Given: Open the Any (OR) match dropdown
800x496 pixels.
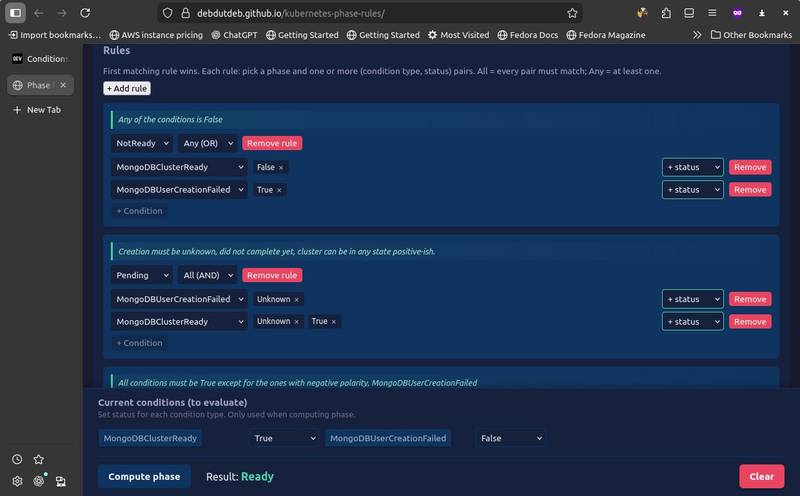Looking at the screenshot, I should (x=208, y=143).
